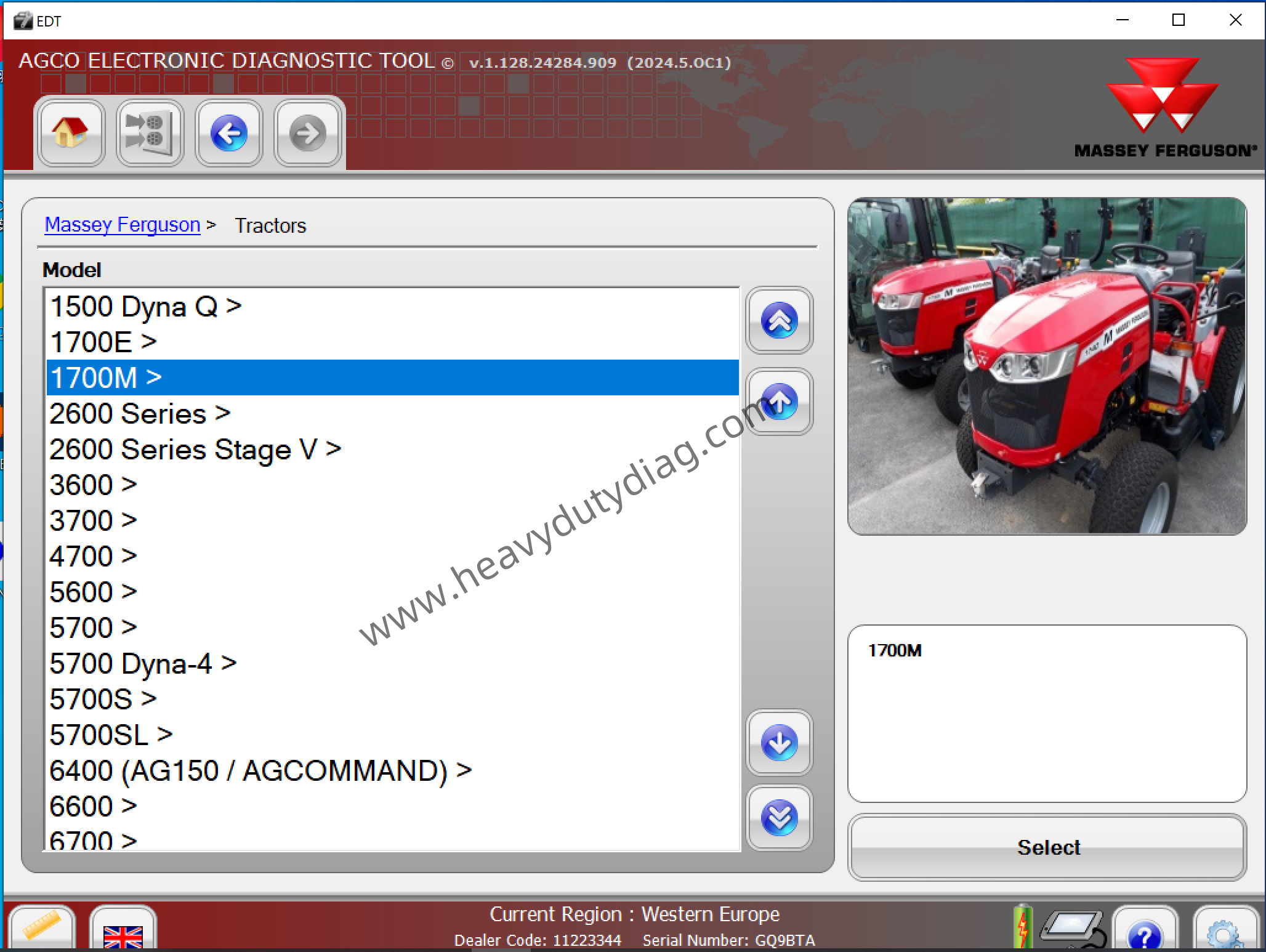
Task: Check the battery voltage indicator icon
Action: (x=1023, y=926)
